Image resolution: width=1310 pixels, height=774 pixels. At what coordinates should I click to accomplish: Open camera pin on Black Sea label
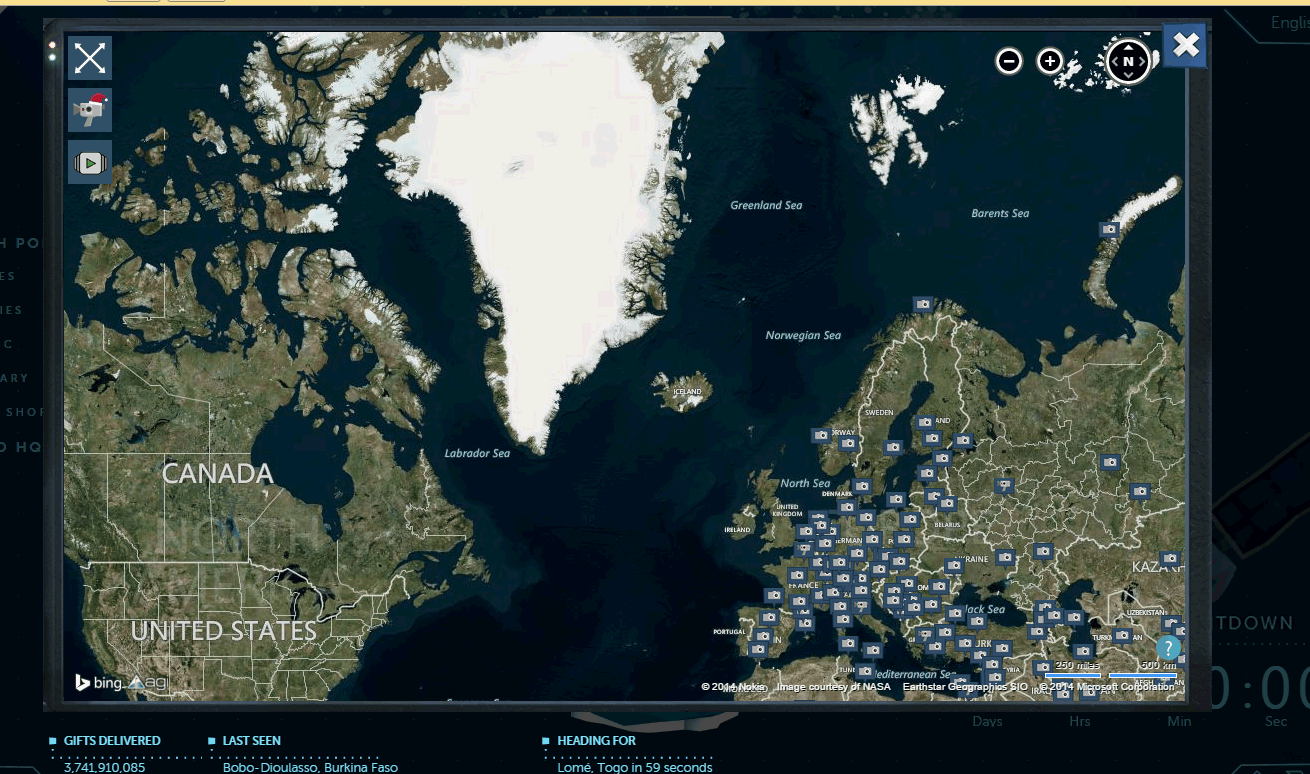click(957, 612)
